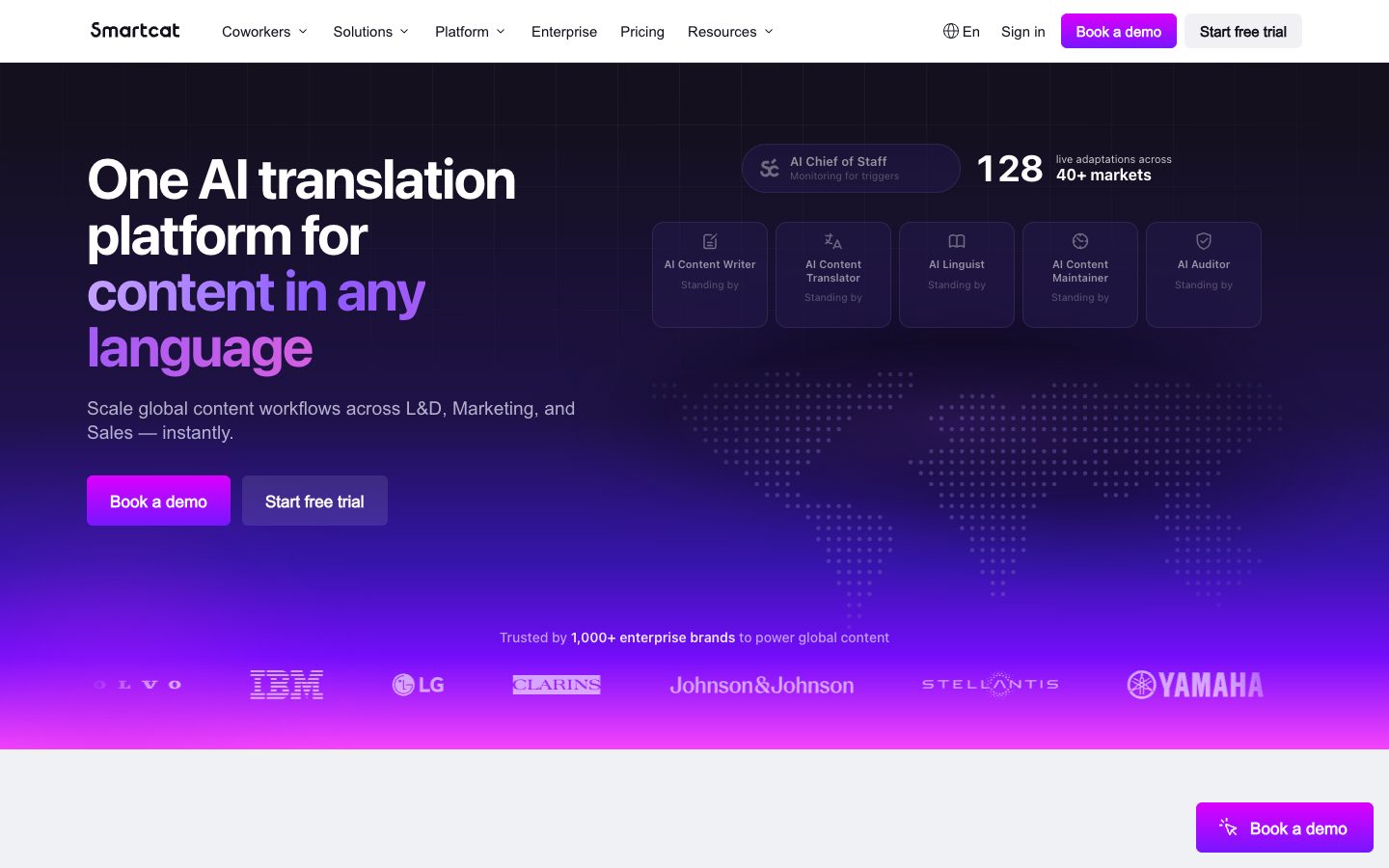Click the AI Content Writer icon
The height and width of the screenshot is (868, 1389).
[x=710, y=241]
